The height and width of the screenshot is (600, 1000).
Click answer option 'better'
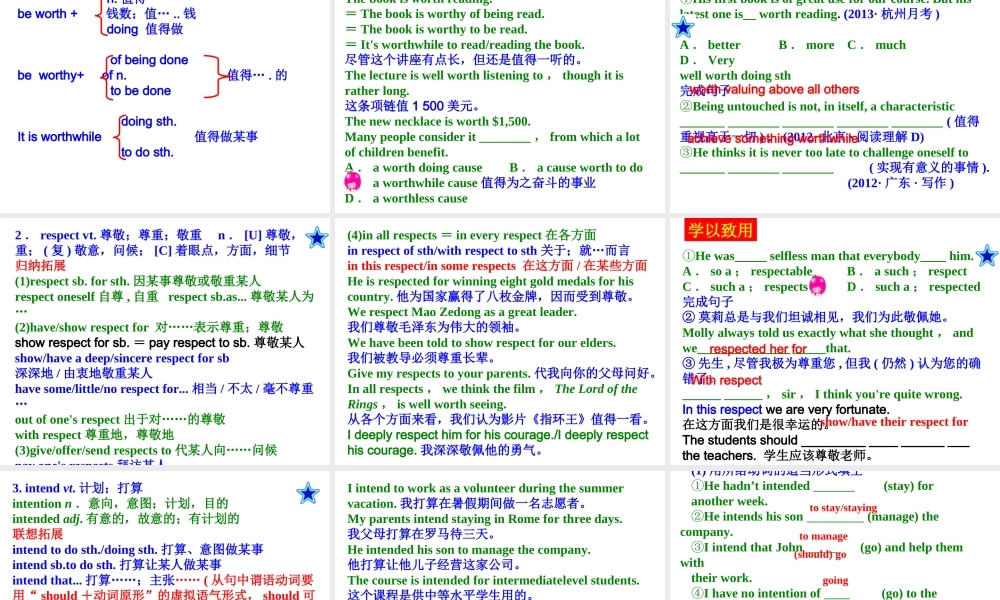pos(724,45)
